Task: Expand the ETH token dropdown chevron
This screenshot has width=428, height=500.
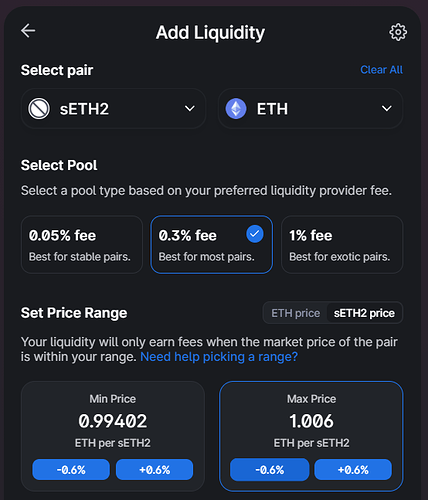Action: (x=387, y=109)
